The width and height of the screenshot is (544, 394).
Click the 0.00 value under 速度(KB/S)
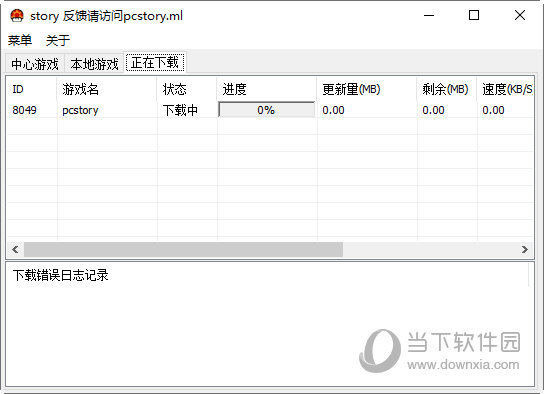click(493, 110)
